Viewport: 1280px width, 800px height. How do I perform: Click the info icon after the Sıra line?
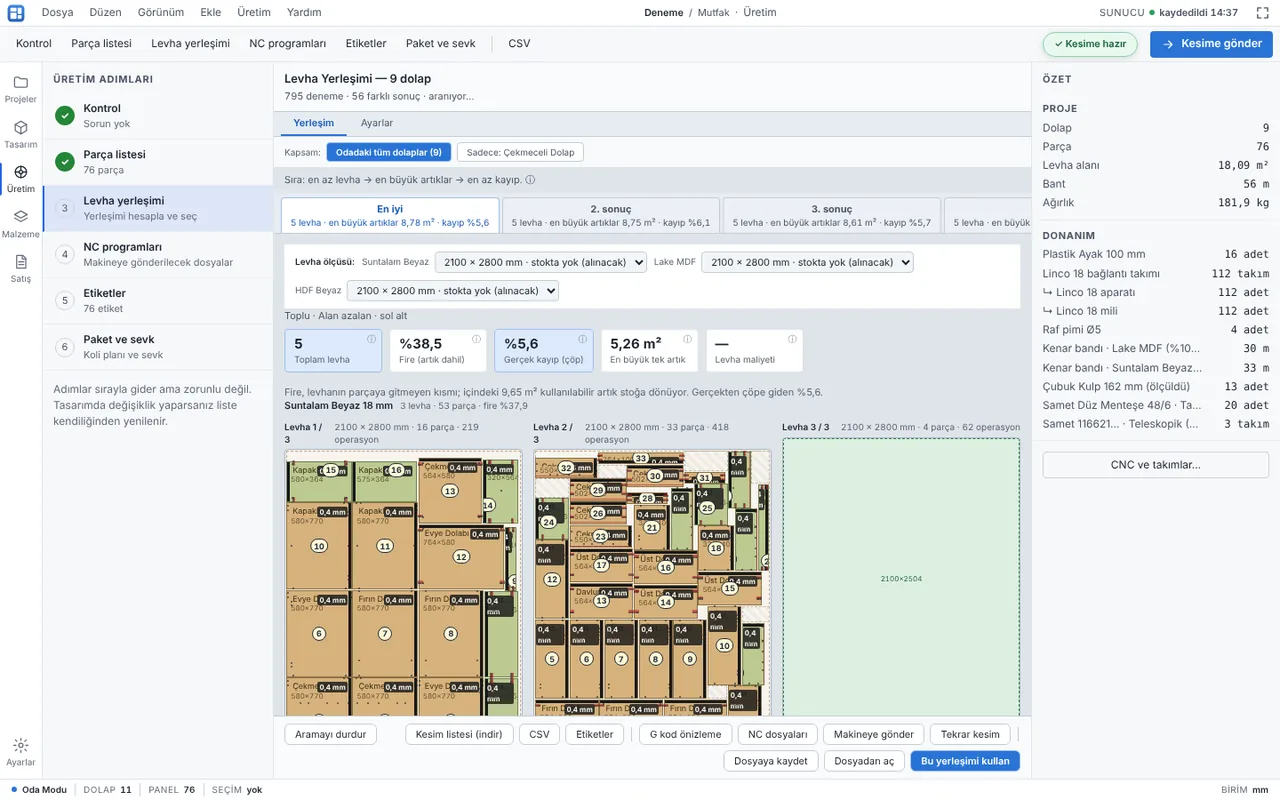530,180
